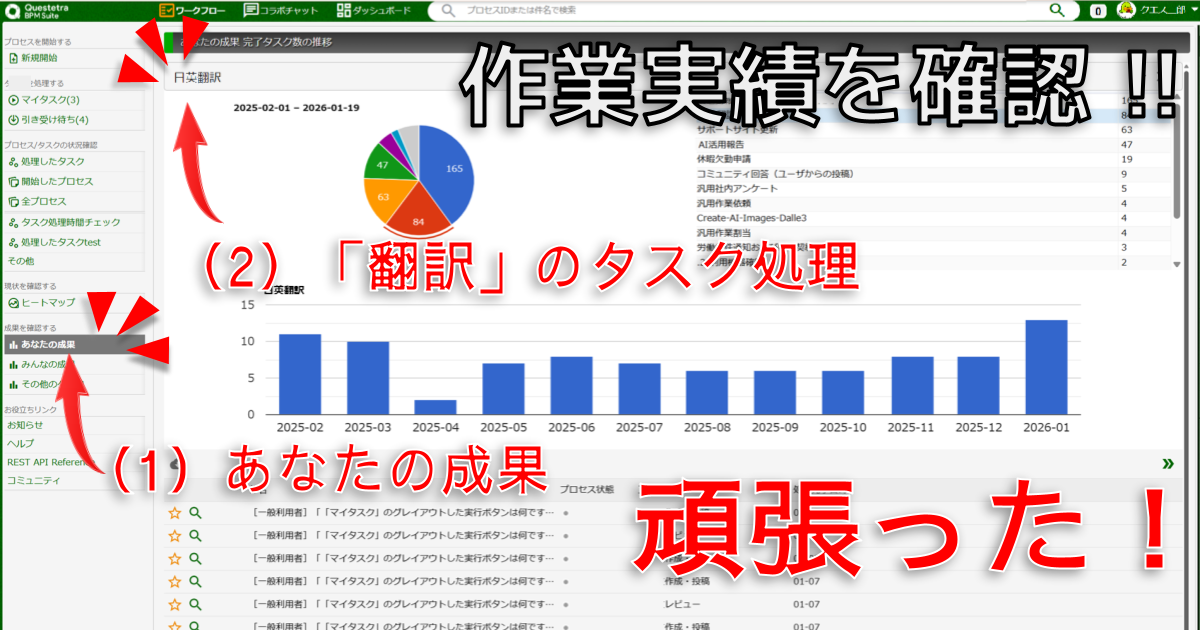Click the 2025-03 bar in the chart
The image size is (1200, 630).
(x=368, y=378)
